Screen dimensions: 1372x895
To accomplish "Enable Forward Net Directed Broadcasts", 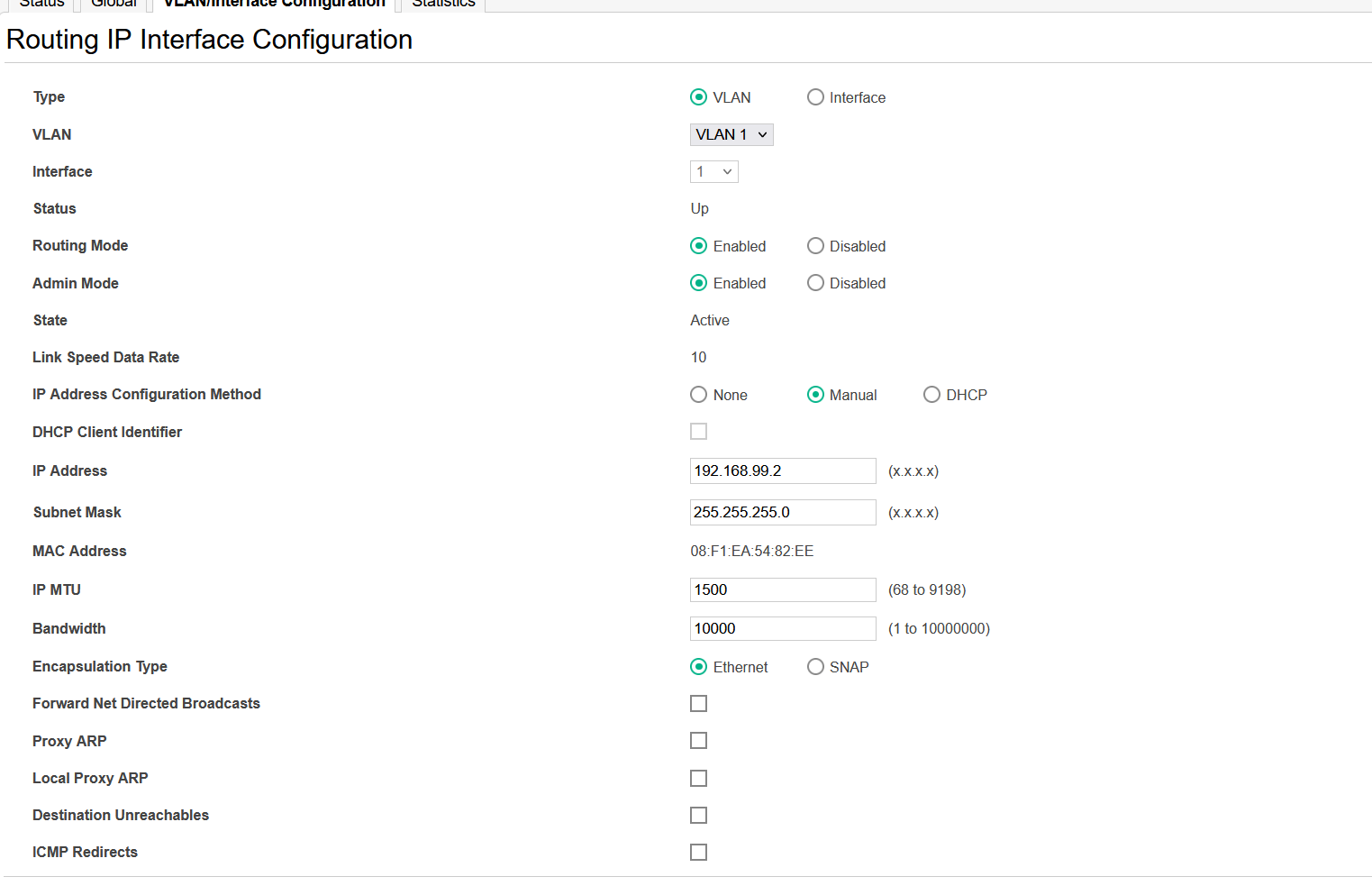I will (x=698, y=703).
